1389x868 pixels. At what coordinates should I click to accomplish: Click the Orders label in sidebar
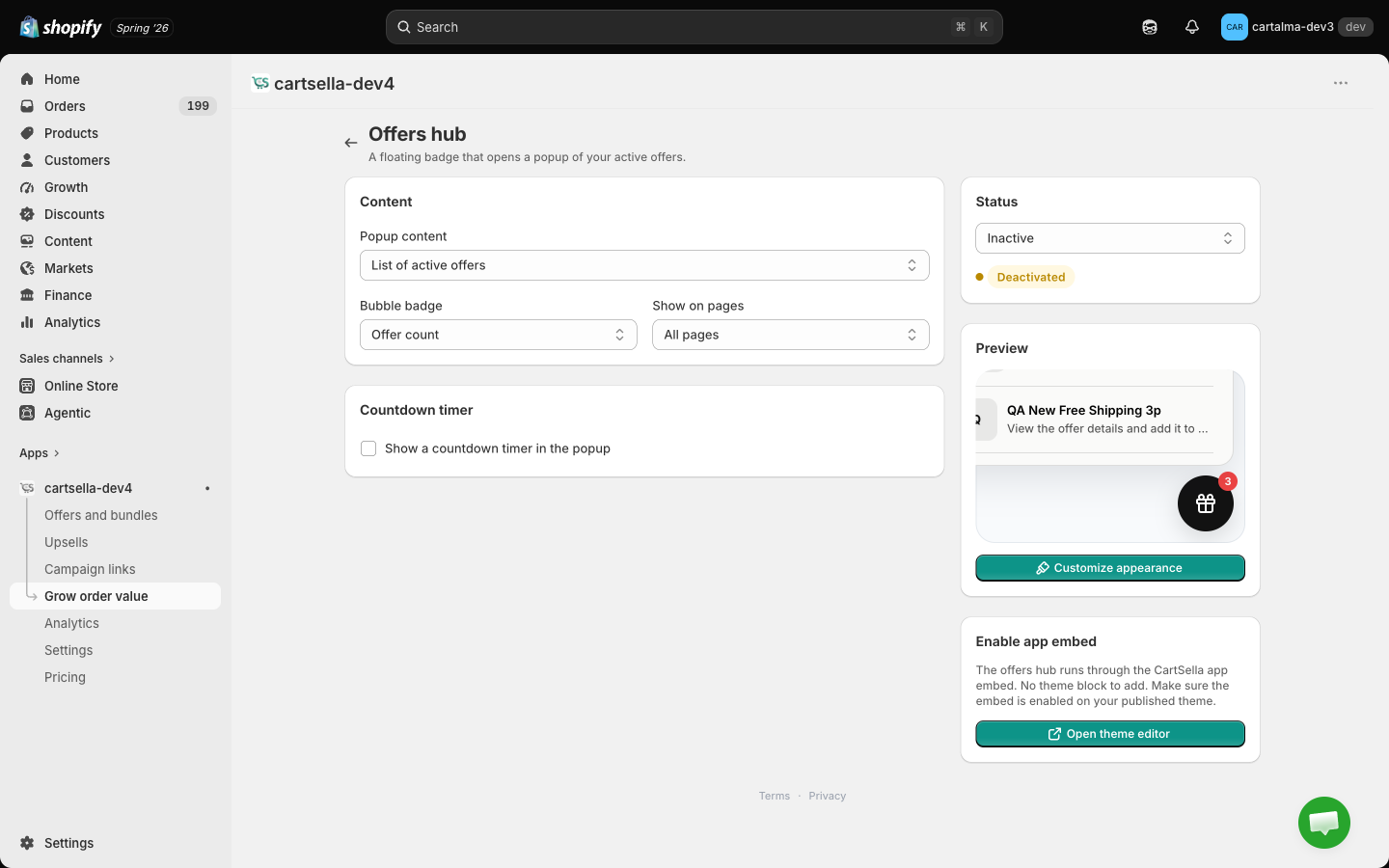65,106
